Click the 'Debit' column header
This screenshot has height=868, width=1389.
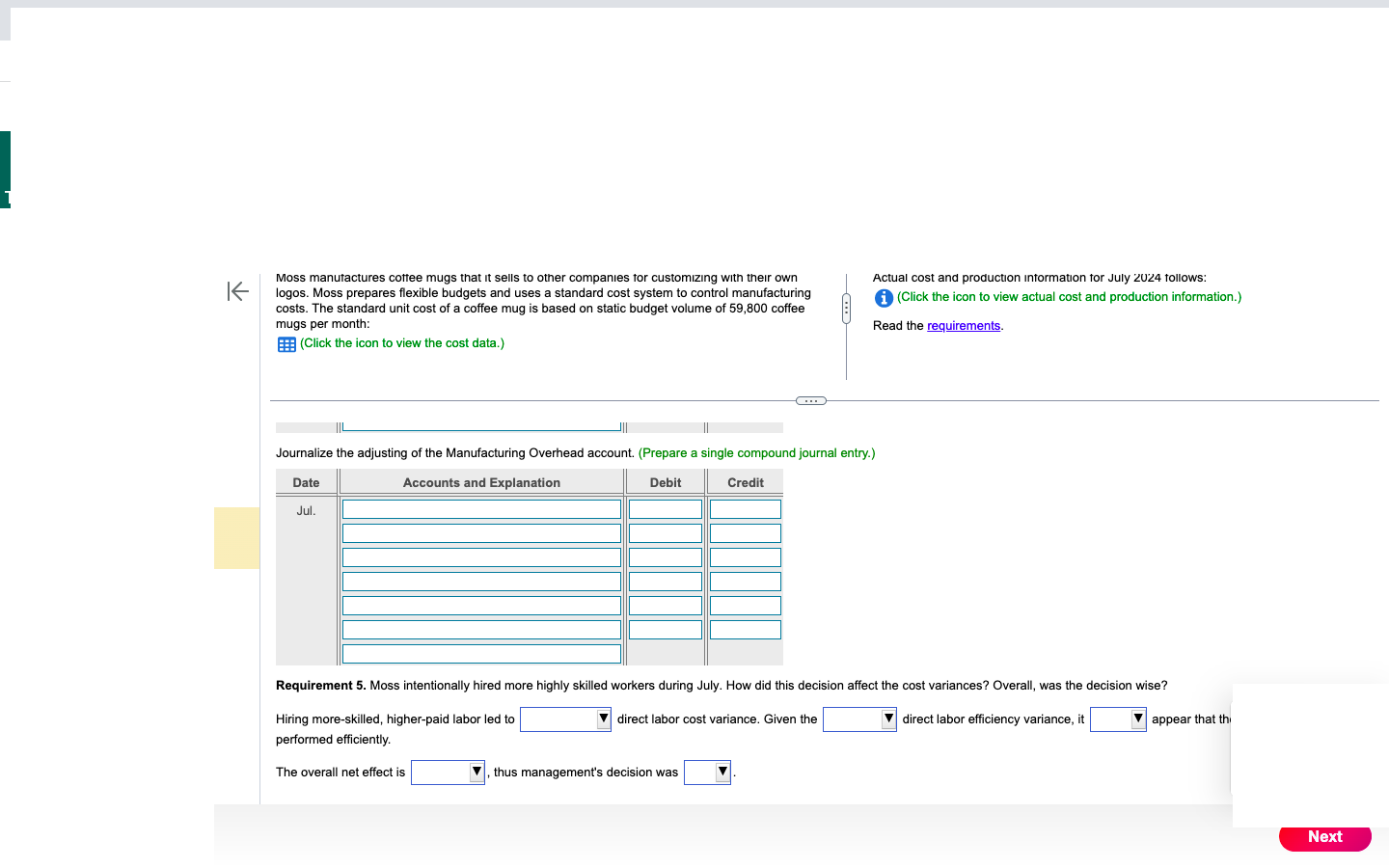(666, 483)
